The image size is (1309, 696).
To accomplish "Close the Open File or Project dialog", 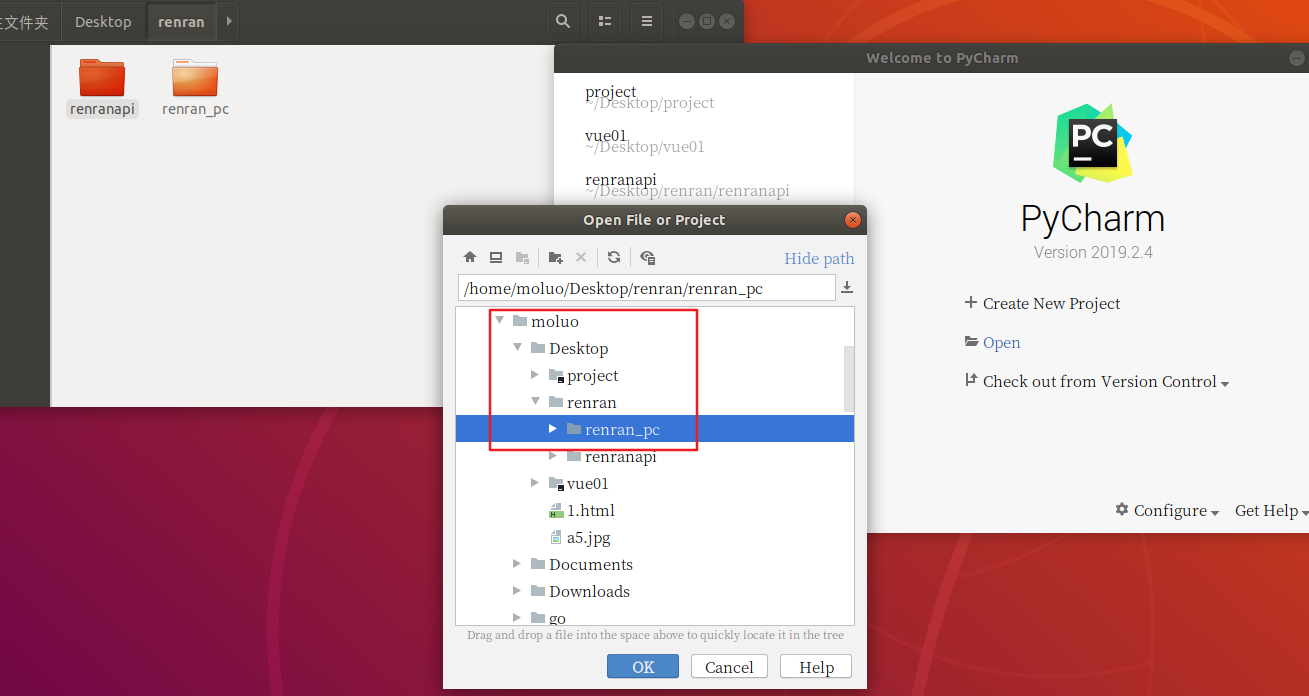I will click(853, 220).
